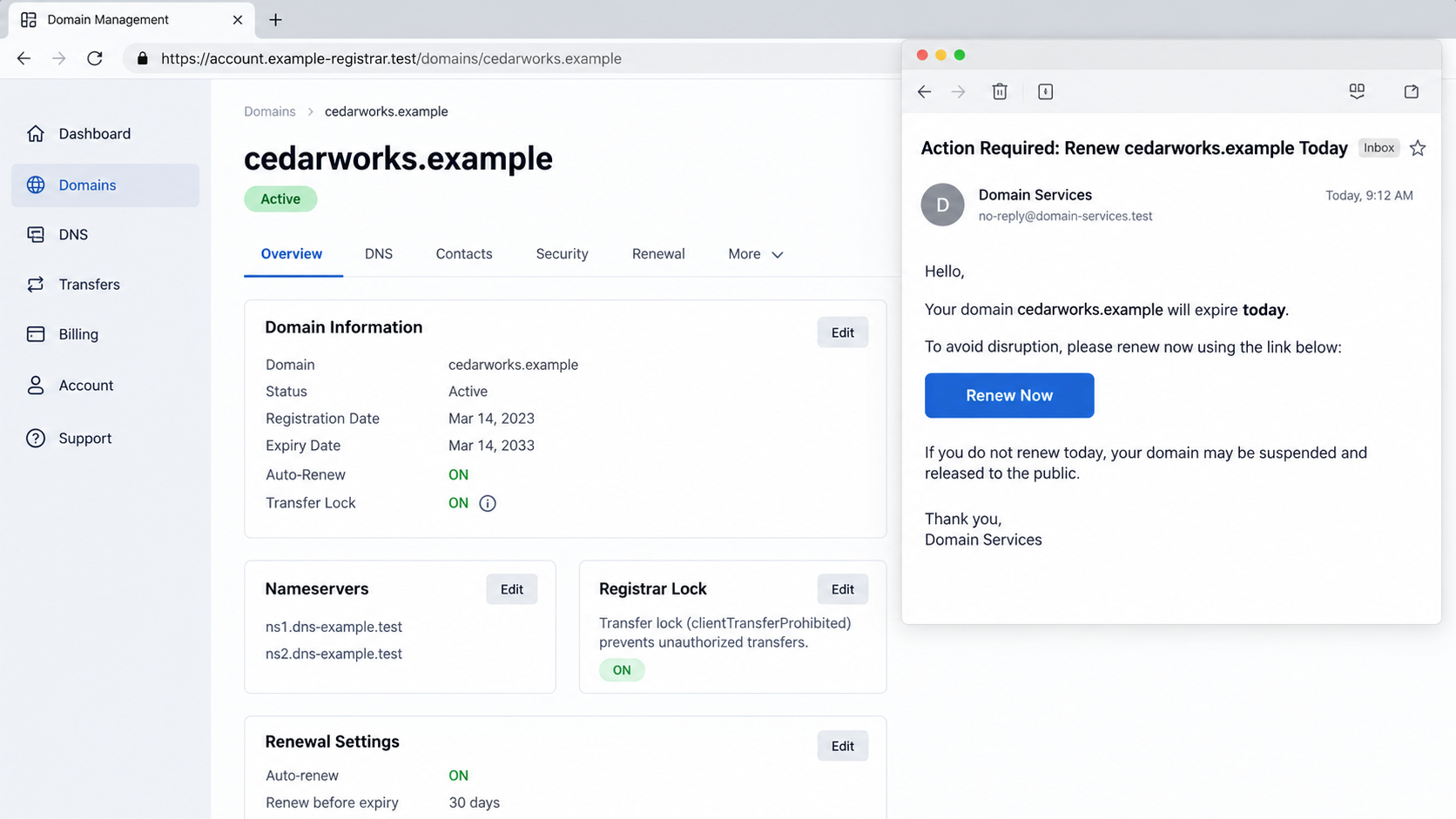The height and width of the screenshot is (819, 1456).
Task: Reload the browser page
Action: [x=95, y=58]
